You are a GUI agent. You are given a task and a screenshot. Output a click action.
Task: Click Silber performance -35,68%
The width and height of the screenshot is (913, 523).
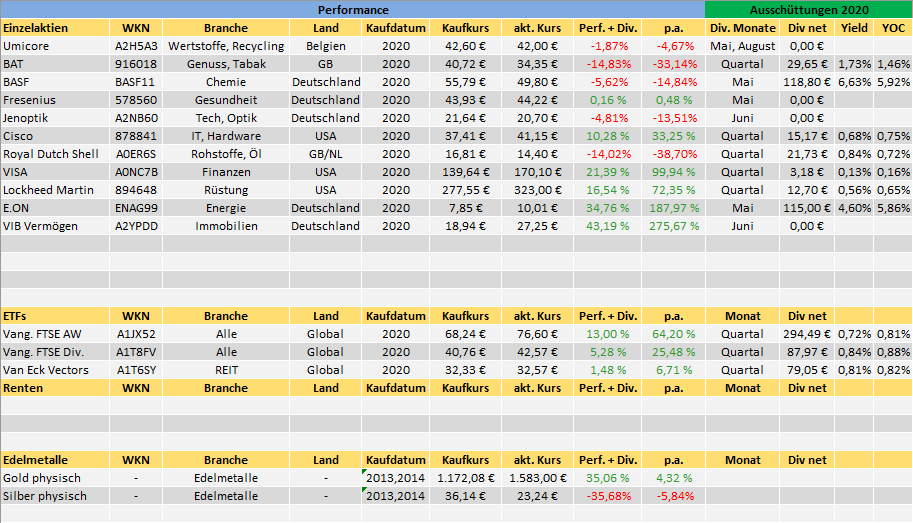pos(608,496)
